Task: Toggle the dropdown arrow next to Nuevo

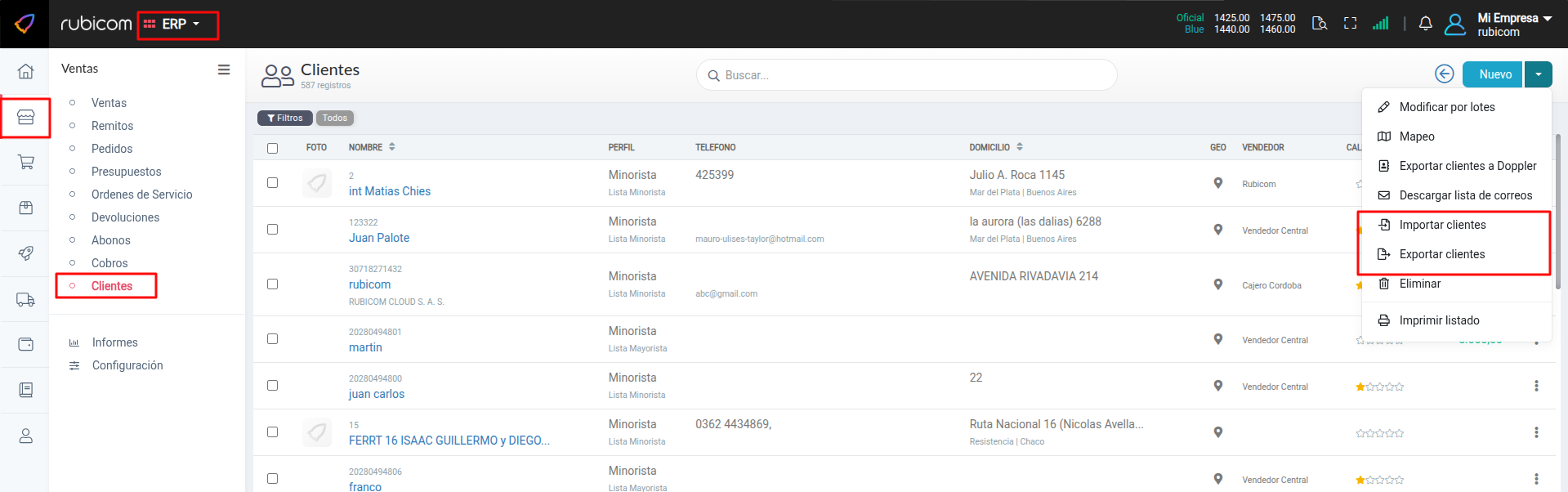Action: 1538,74
